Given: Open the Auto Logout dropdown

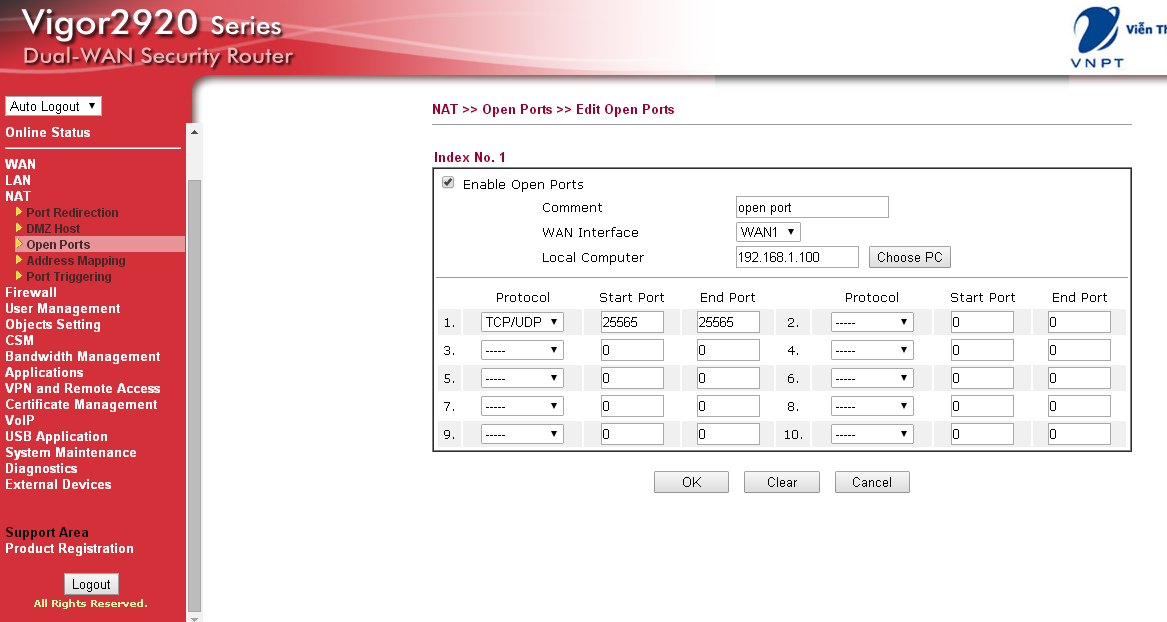Looking at the screenshot, I should [x=53, y=106].
